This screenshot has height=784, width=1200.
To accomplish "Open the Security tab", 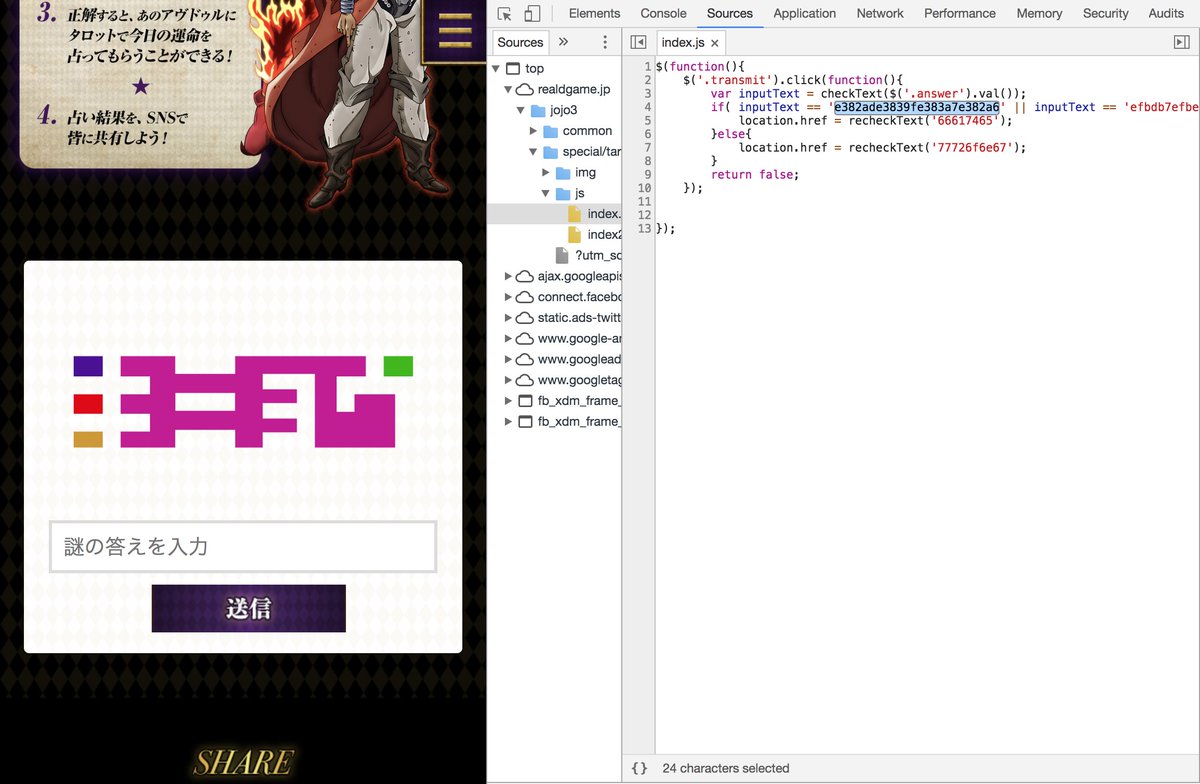I will point(1105,13).
